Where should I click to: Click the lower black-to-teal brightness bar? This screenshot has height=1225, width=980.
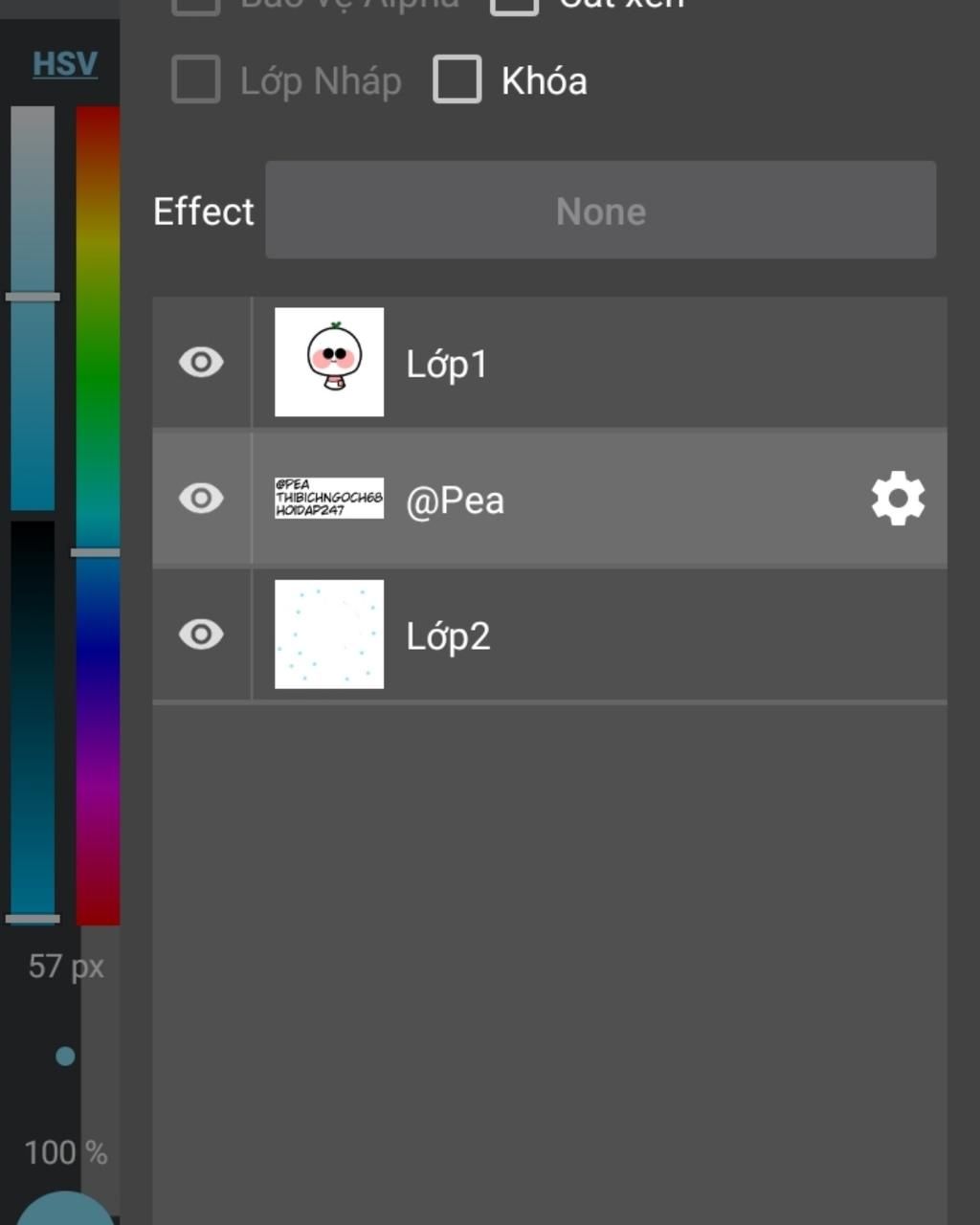coord(33,718)
